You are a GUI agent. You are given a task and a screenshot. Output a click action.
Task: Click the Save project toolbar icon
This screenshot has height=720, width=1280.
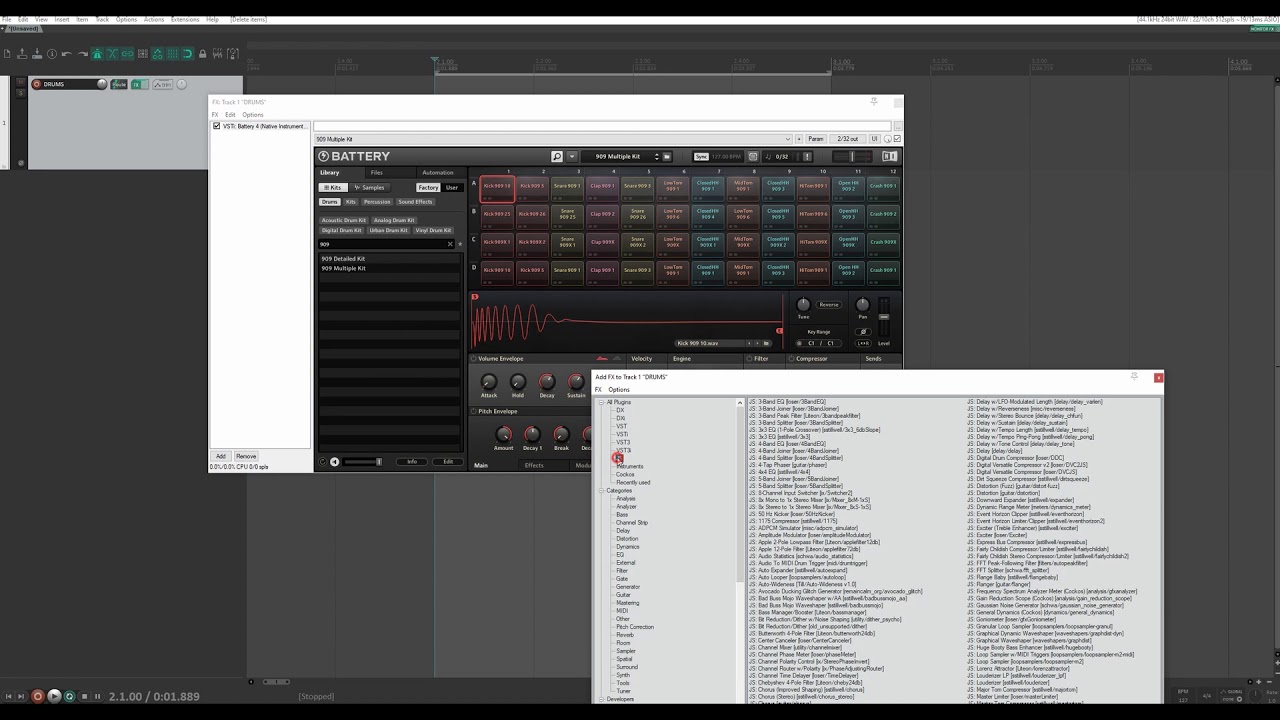pos(38,54)
